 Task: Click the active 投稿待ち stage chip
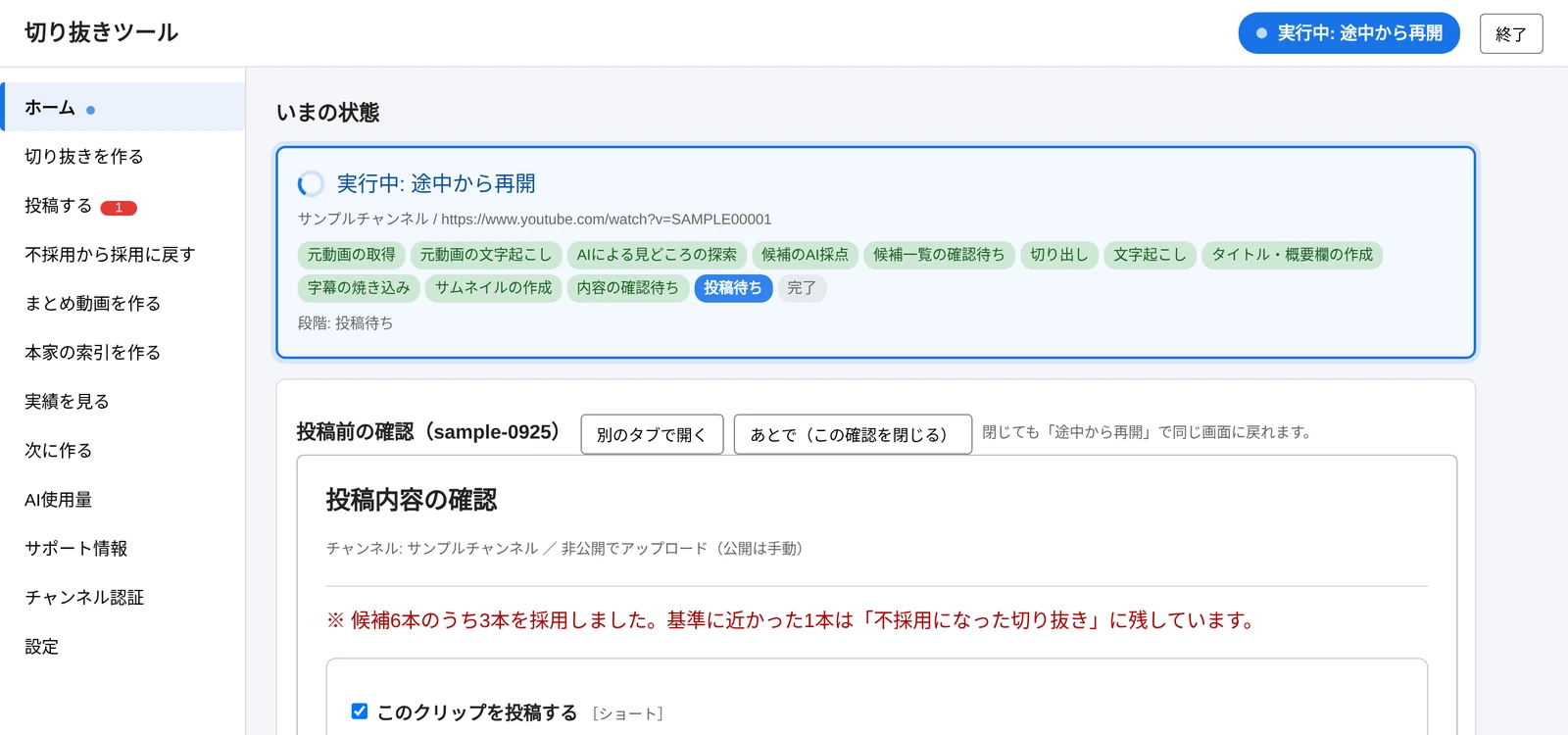(x=733, y=288)
